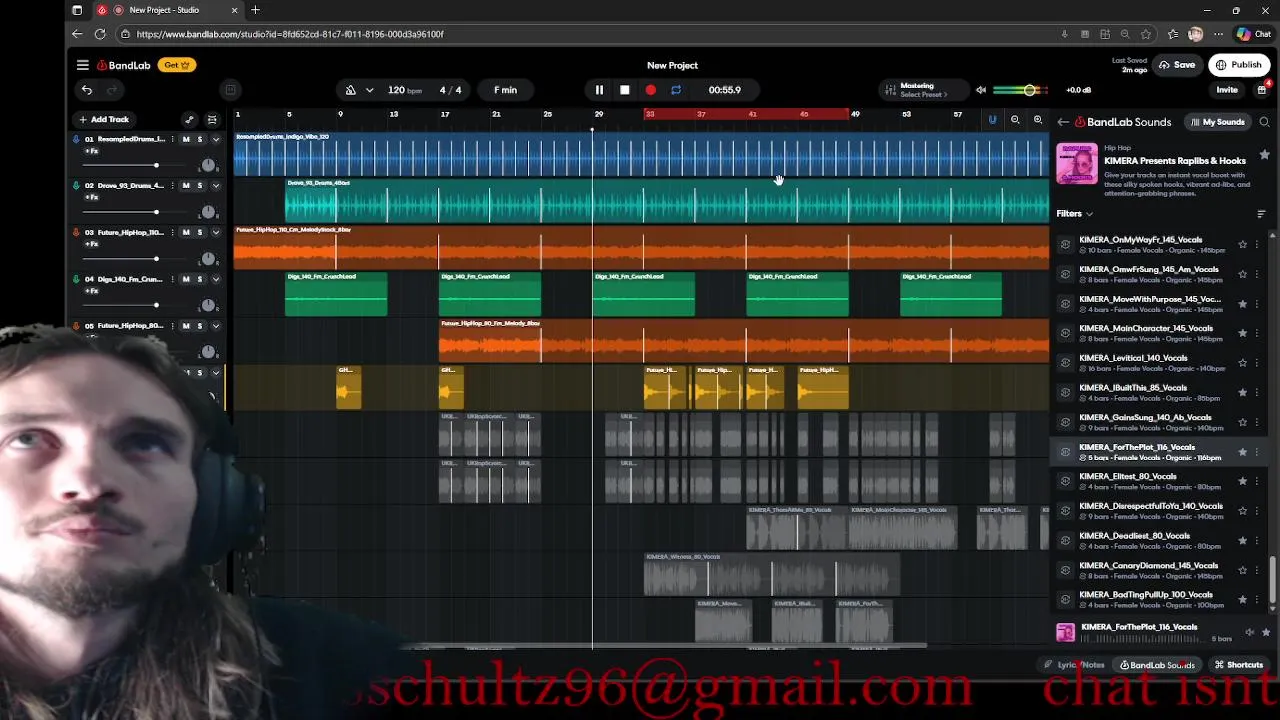
Task: Click the Mastering sliders icon
Action: [890, 90]
